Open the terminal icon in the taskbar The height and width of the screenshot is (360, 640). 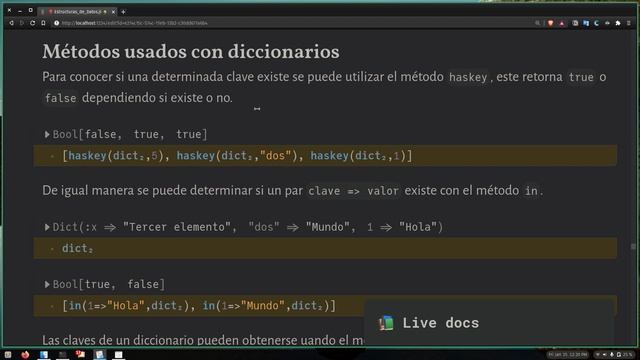(x=62, y=354)
